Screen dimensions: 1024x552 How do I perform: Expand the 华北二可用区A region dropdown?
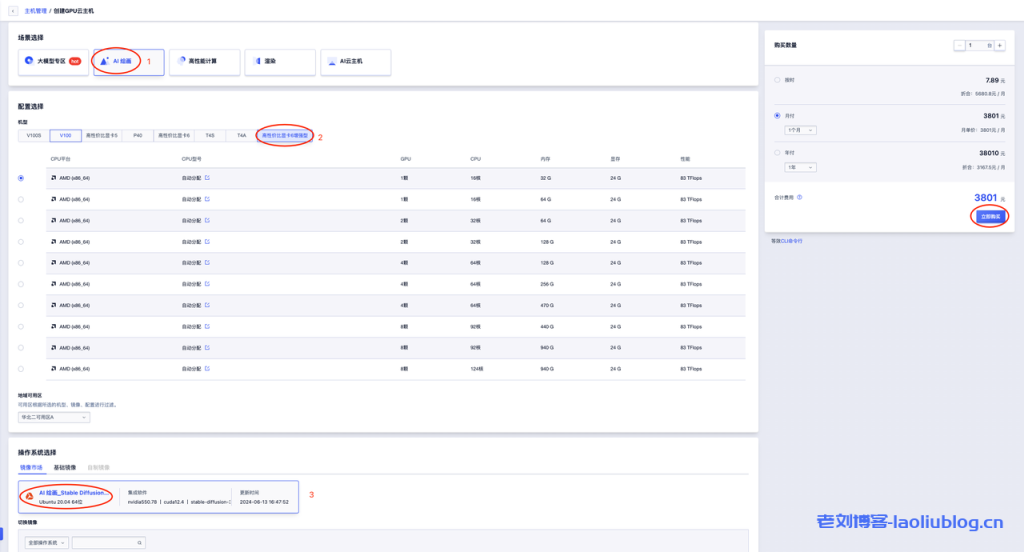coord(55,417)
